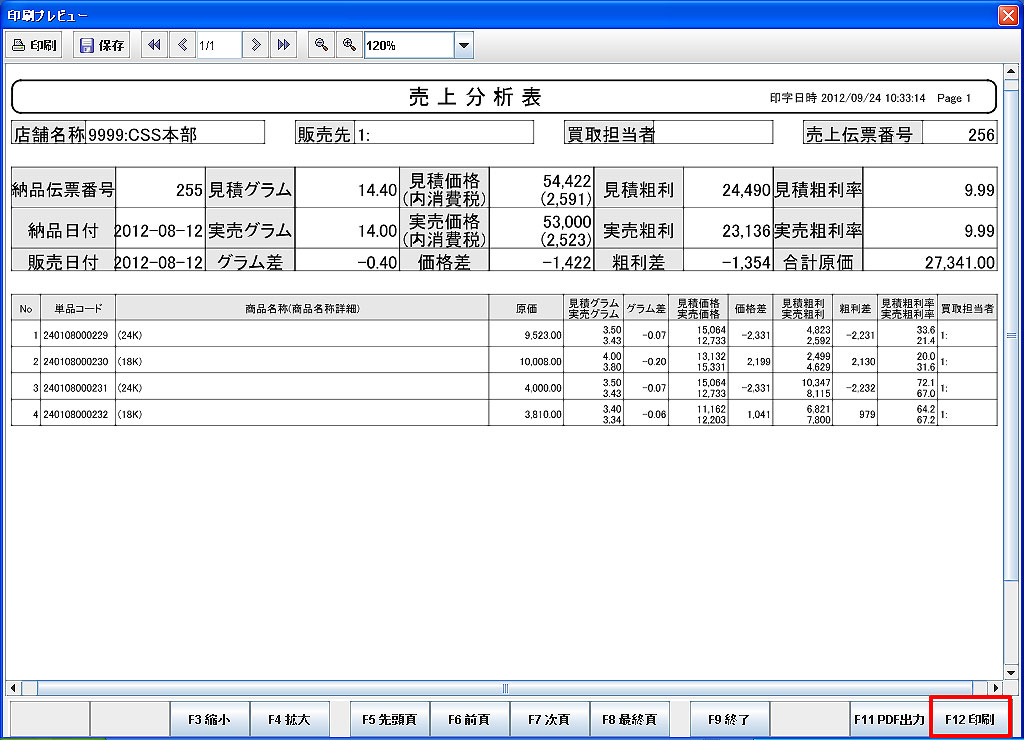Go to next page with right arrow

[x=256, y=45]
